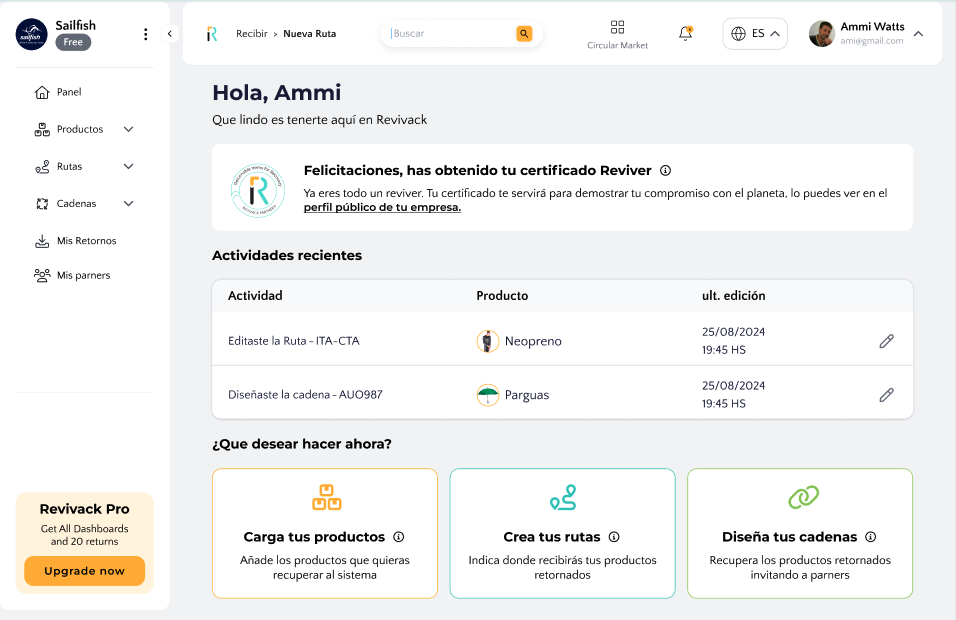Select the Diseña tus cadenas card
The image size is (956, 620).
[x=799, y=533]
